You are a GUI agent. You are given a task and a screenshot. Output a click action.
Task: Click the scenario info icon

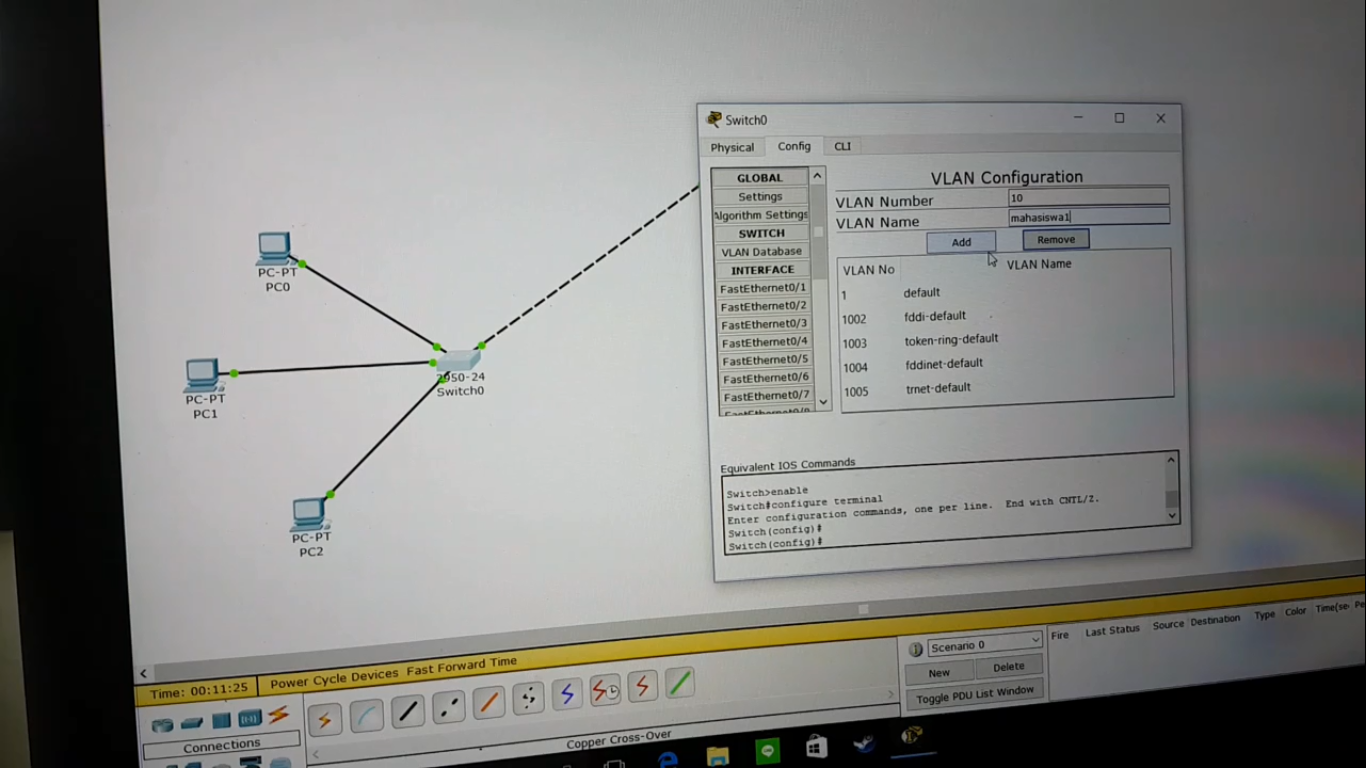pos(914,650)
